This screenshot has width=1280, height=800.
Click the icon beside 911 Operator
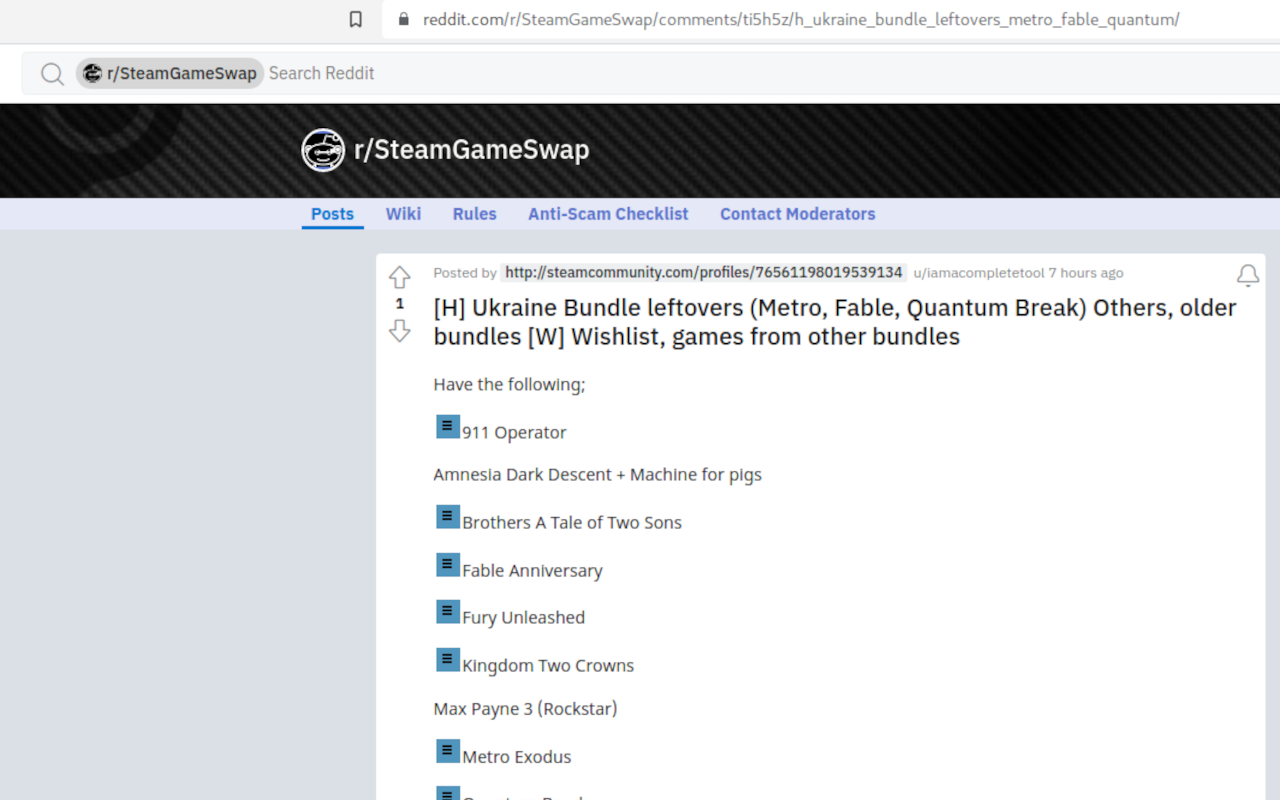pyautogui.click(x=448, y=426)
